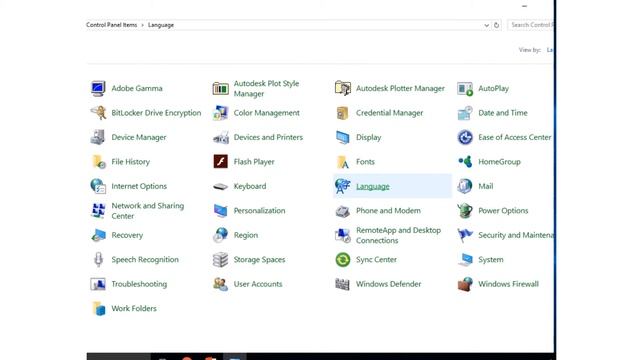Open the Sync Center link
The image size is (640, 360).
pos(376,260)
